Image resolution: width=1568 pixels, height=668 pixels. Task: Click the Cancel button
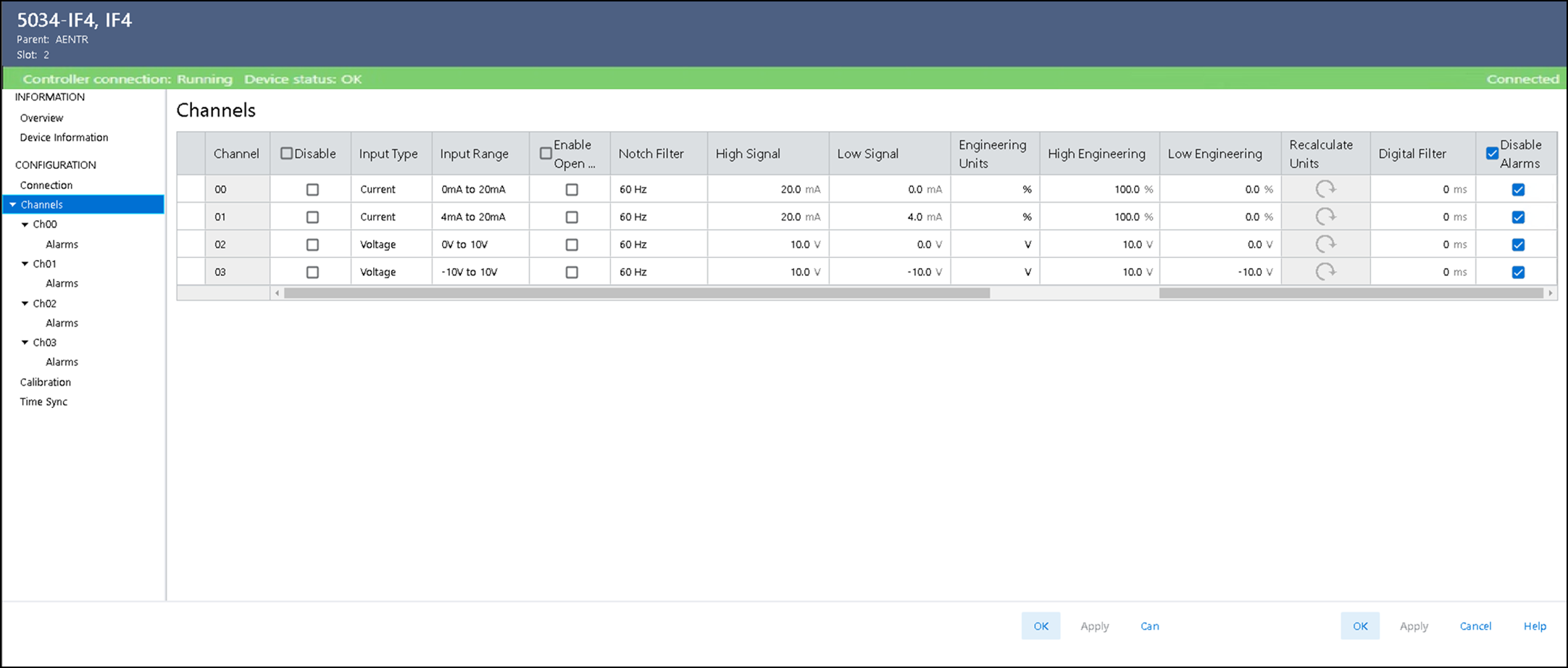tap(1475, 626)
